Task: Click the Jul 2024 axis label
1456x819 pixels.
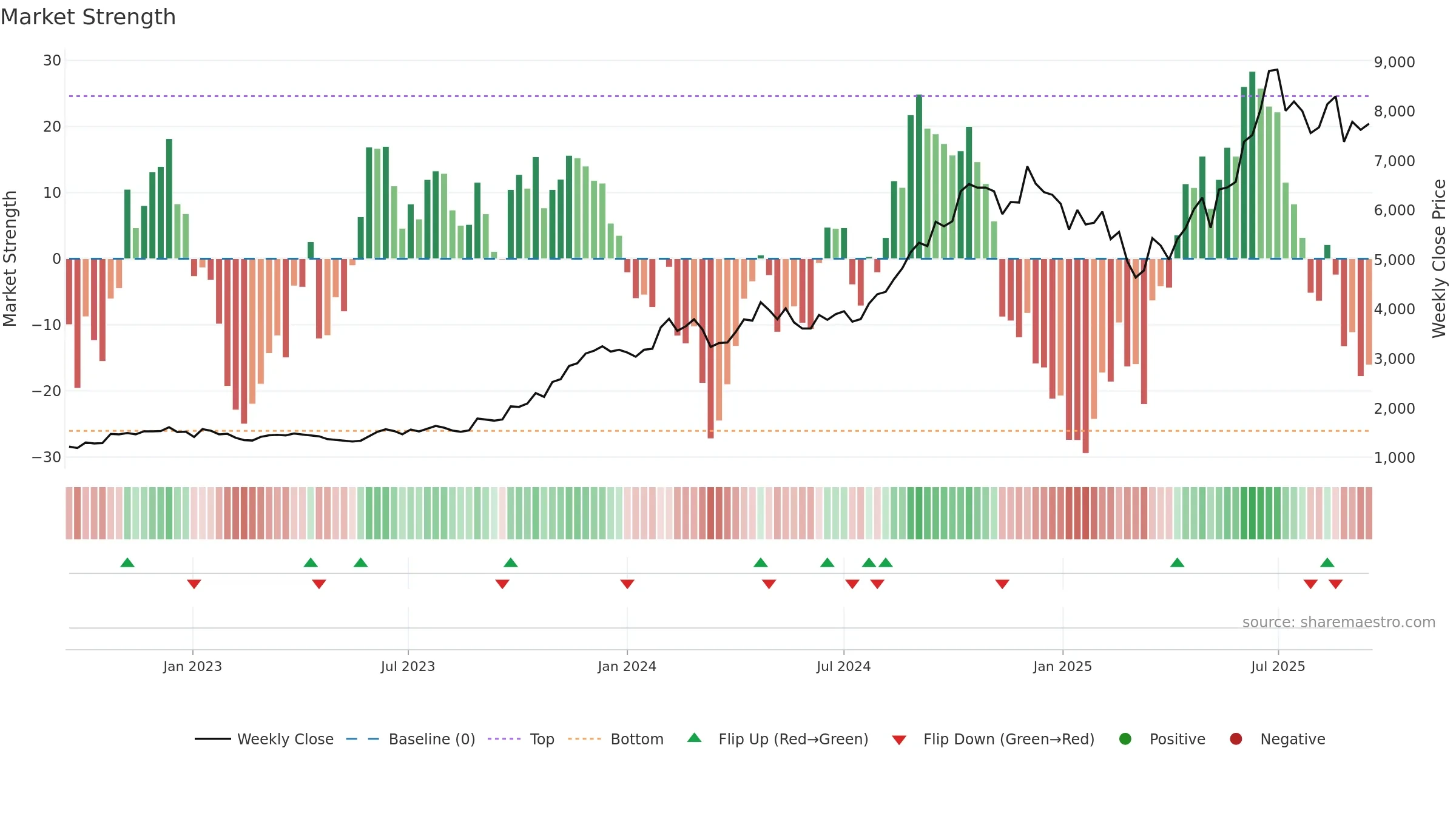Action: [843, 666]
